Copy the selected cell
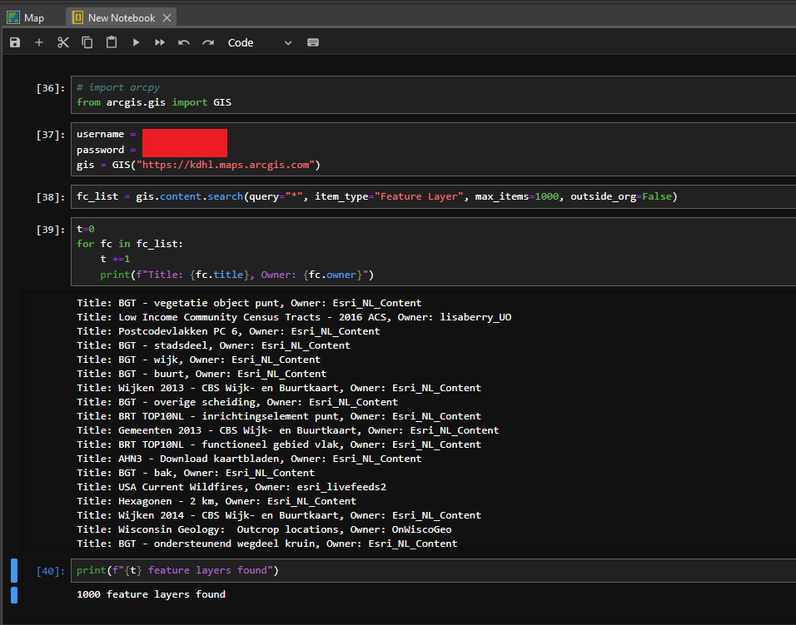 point(87,43)
